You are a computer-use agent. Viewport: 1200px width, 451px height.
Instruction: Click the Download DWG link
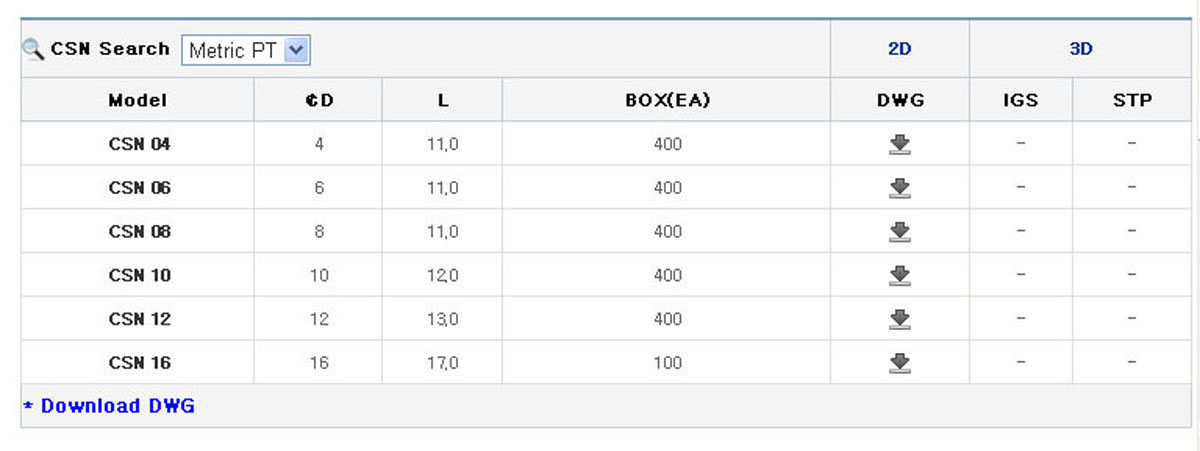click(x=109, y=406)
